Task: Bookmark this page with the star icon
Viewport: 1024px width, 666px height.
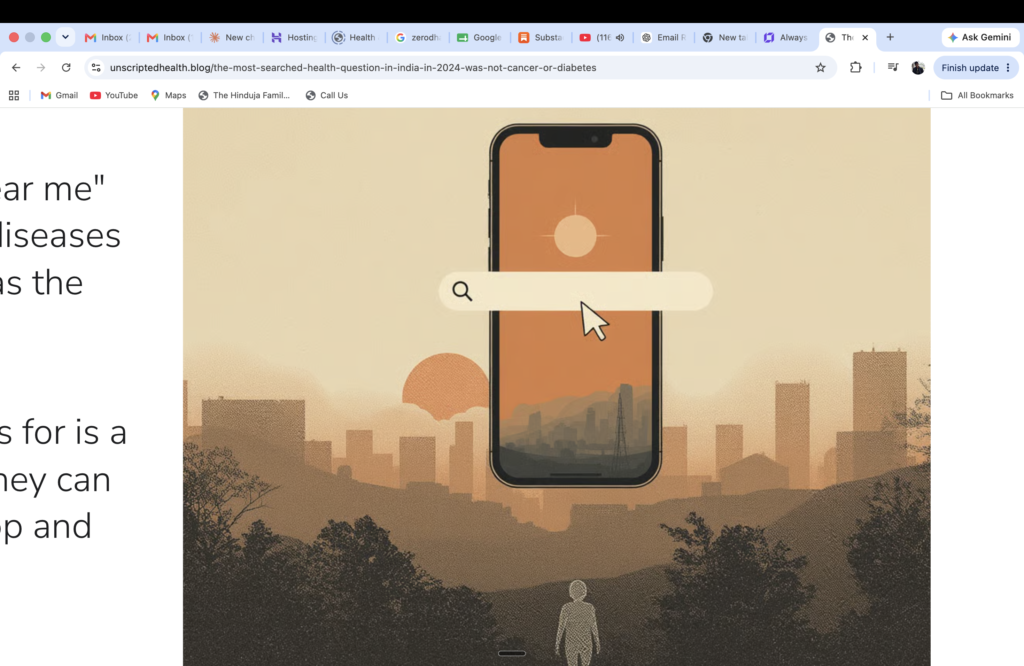Action: coord(820,67)
